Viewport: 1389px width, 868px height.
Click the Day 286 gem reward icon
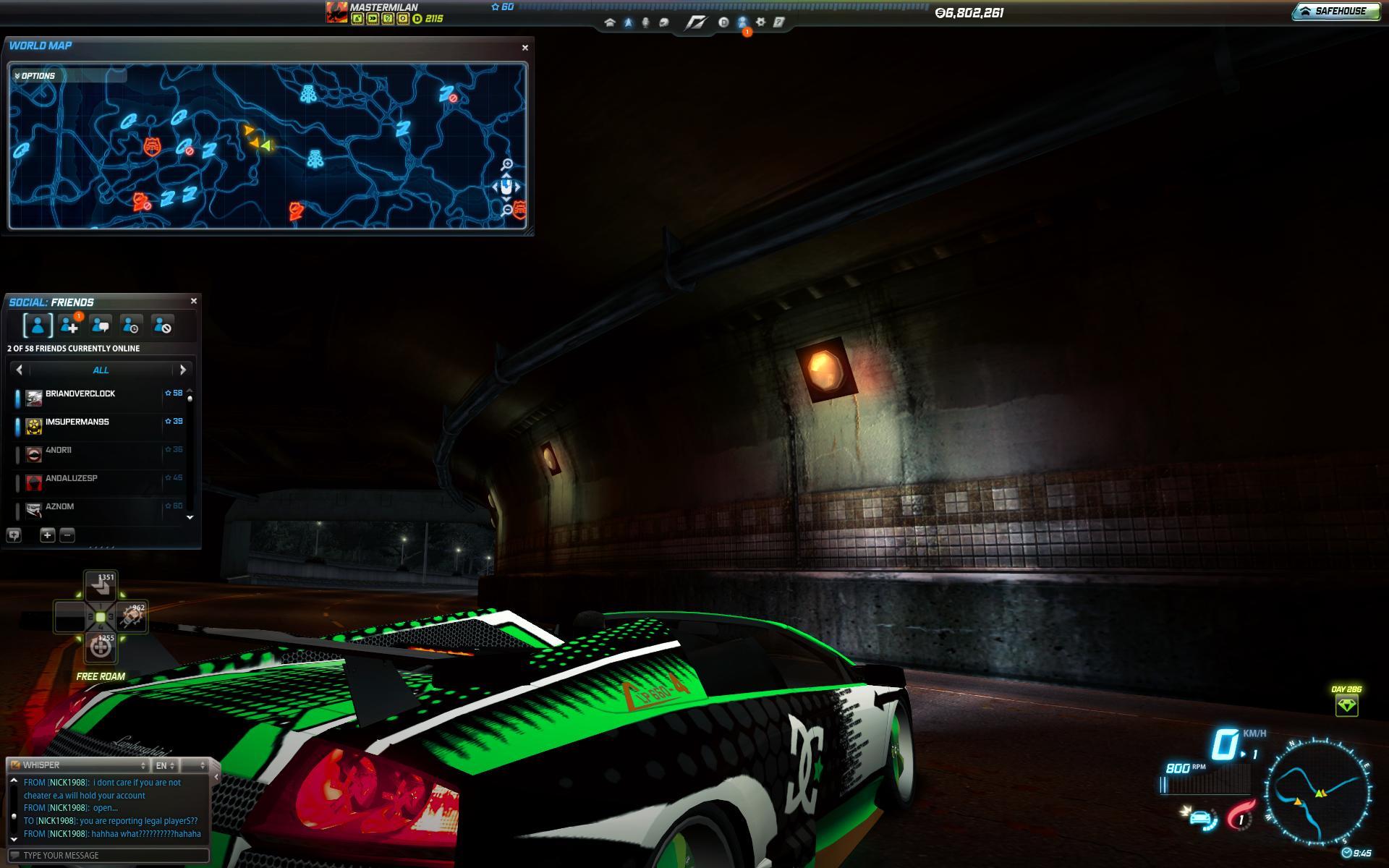coord(1346,705)
